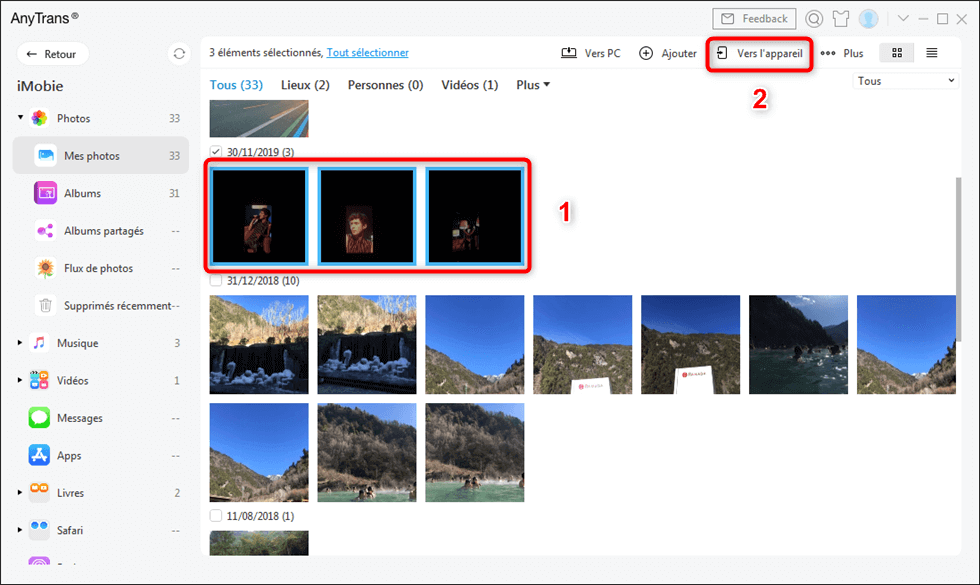Check the 11/08/2018 date group checkbox
Image resolution: width=980 pixels, height=585 pixels.
click(216, 515)
